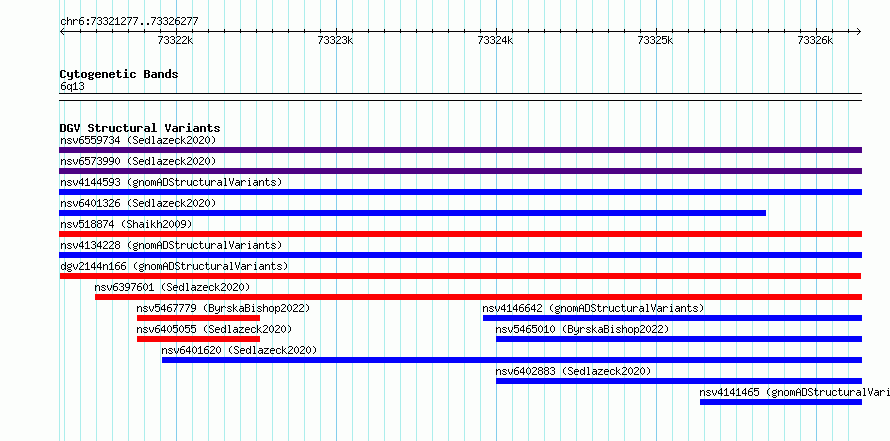Click the 73324k ruler label

(x=496, y=40)
